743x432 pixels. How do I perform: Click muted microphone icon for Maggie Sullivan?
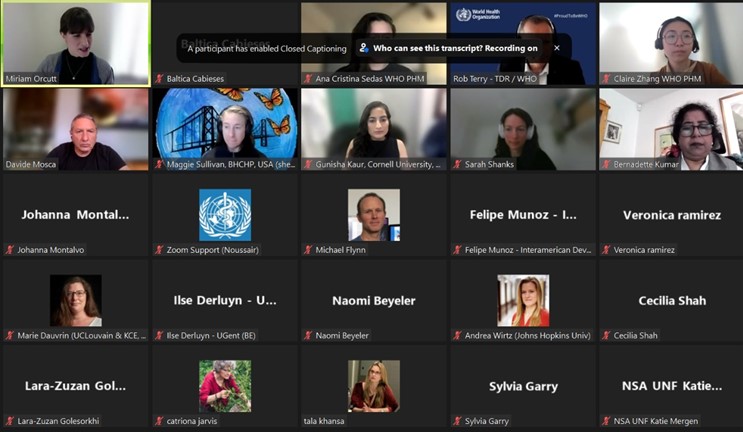[x=159, y=164]
